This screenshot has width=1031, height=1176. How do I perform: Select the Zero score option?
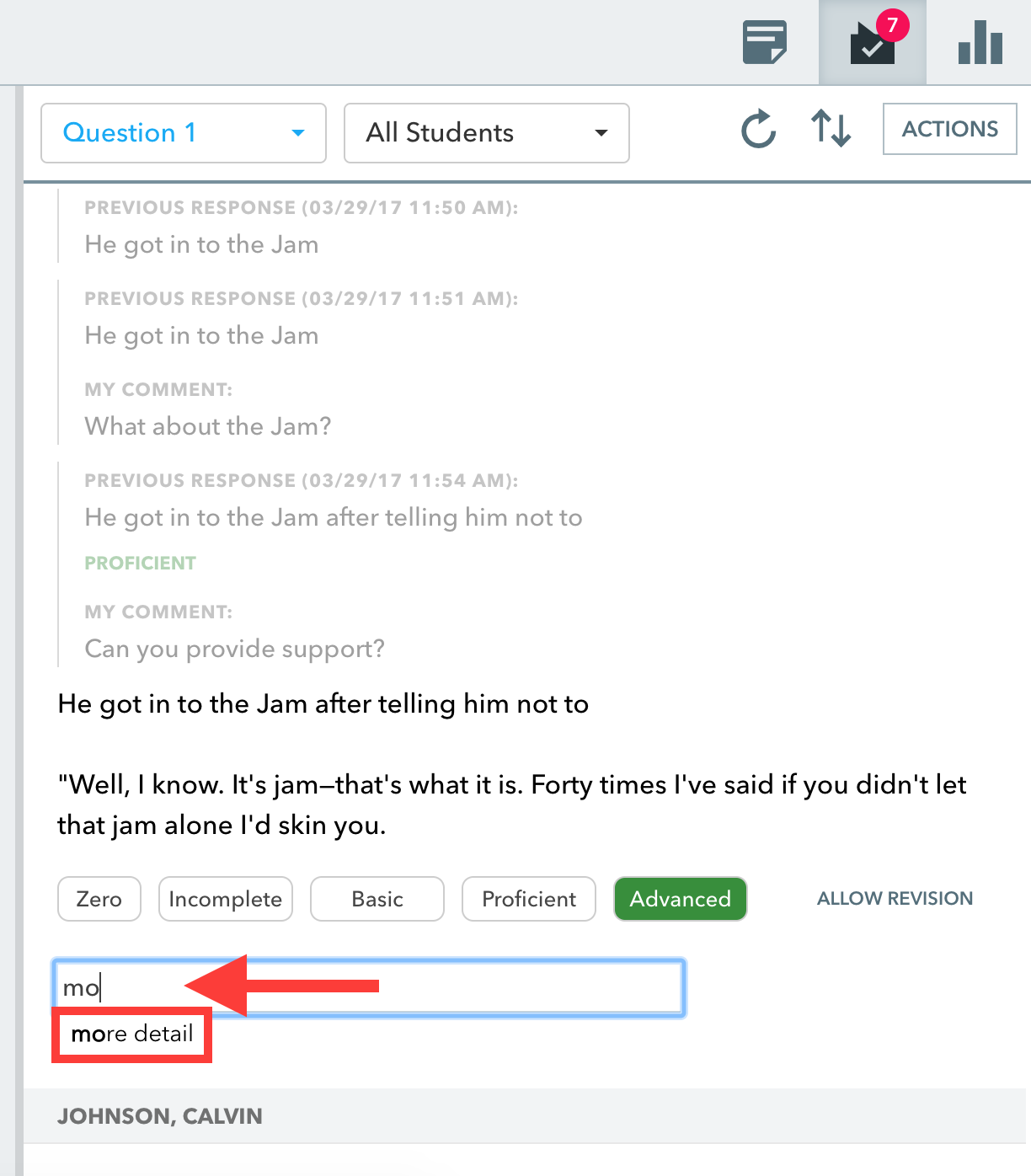point(99,899)
